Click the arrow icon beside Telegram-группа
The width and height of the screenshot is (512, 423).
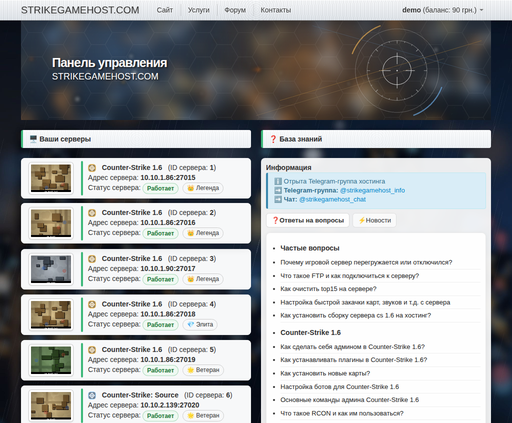pyautogui.click(x=278, y=190)
